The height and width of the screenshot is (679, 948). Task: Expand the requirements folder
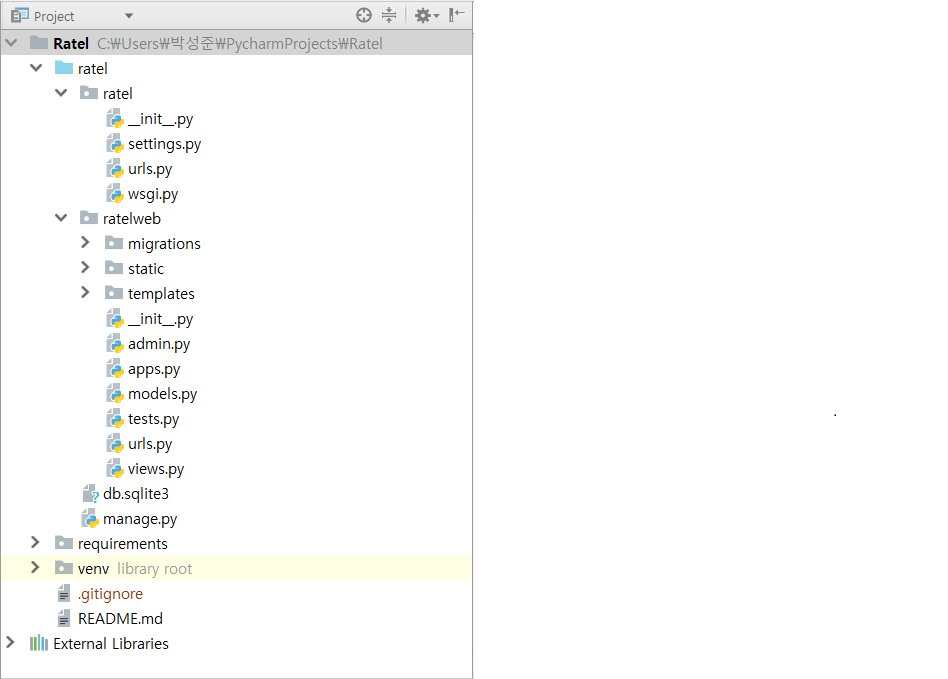(x=36, y=543)
